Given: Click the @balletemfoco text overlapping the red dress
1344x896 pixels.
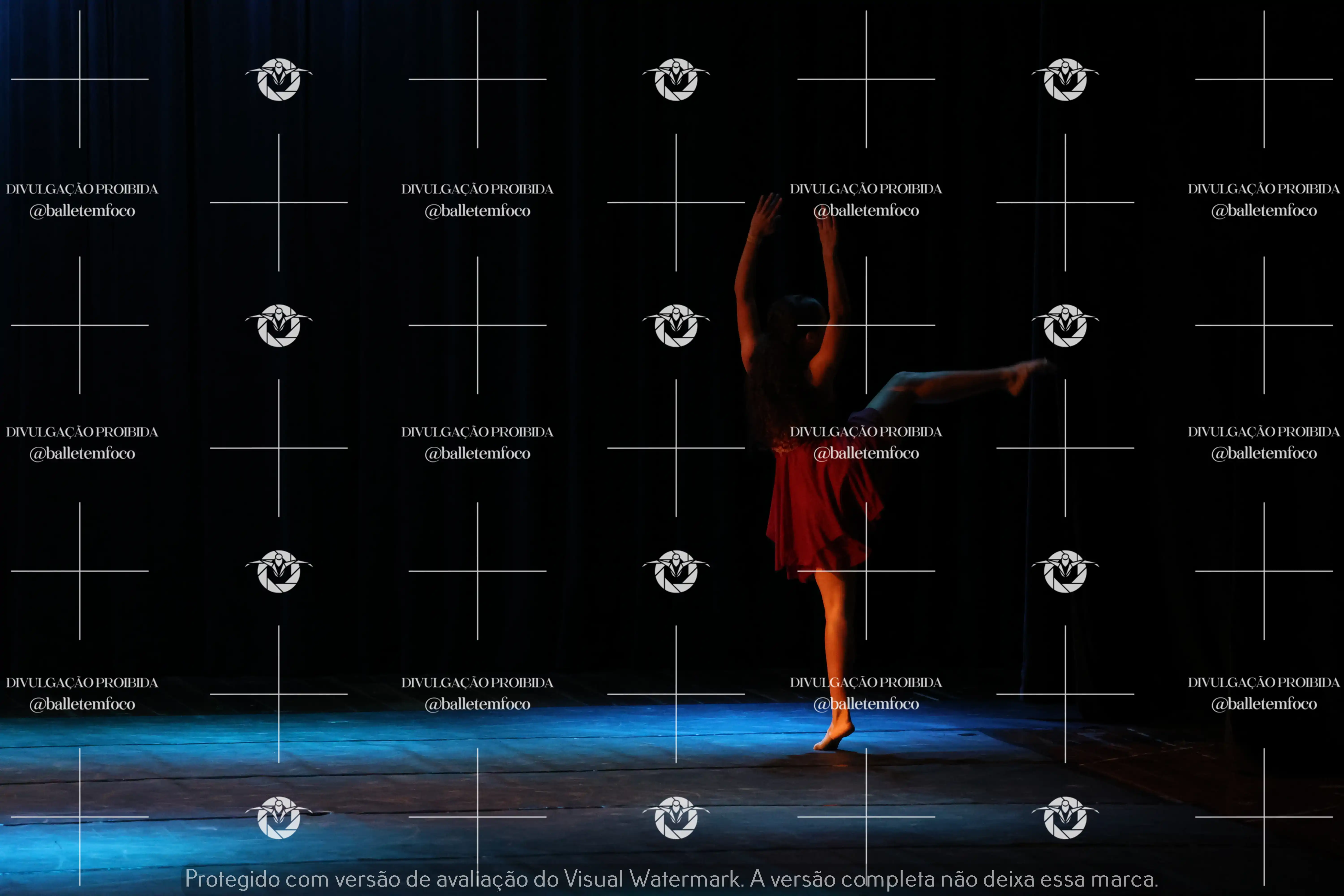Looking at the screenshot, I should 866,453.
